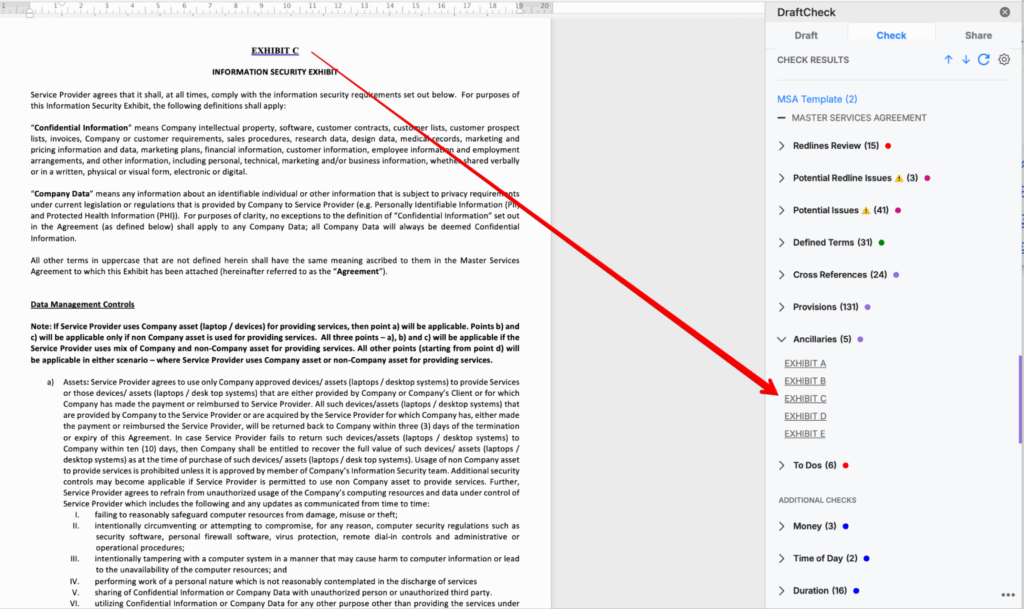Collapse the Master Services Agreement section
This screenshot has width=1024, height=609.
(782, 118)
